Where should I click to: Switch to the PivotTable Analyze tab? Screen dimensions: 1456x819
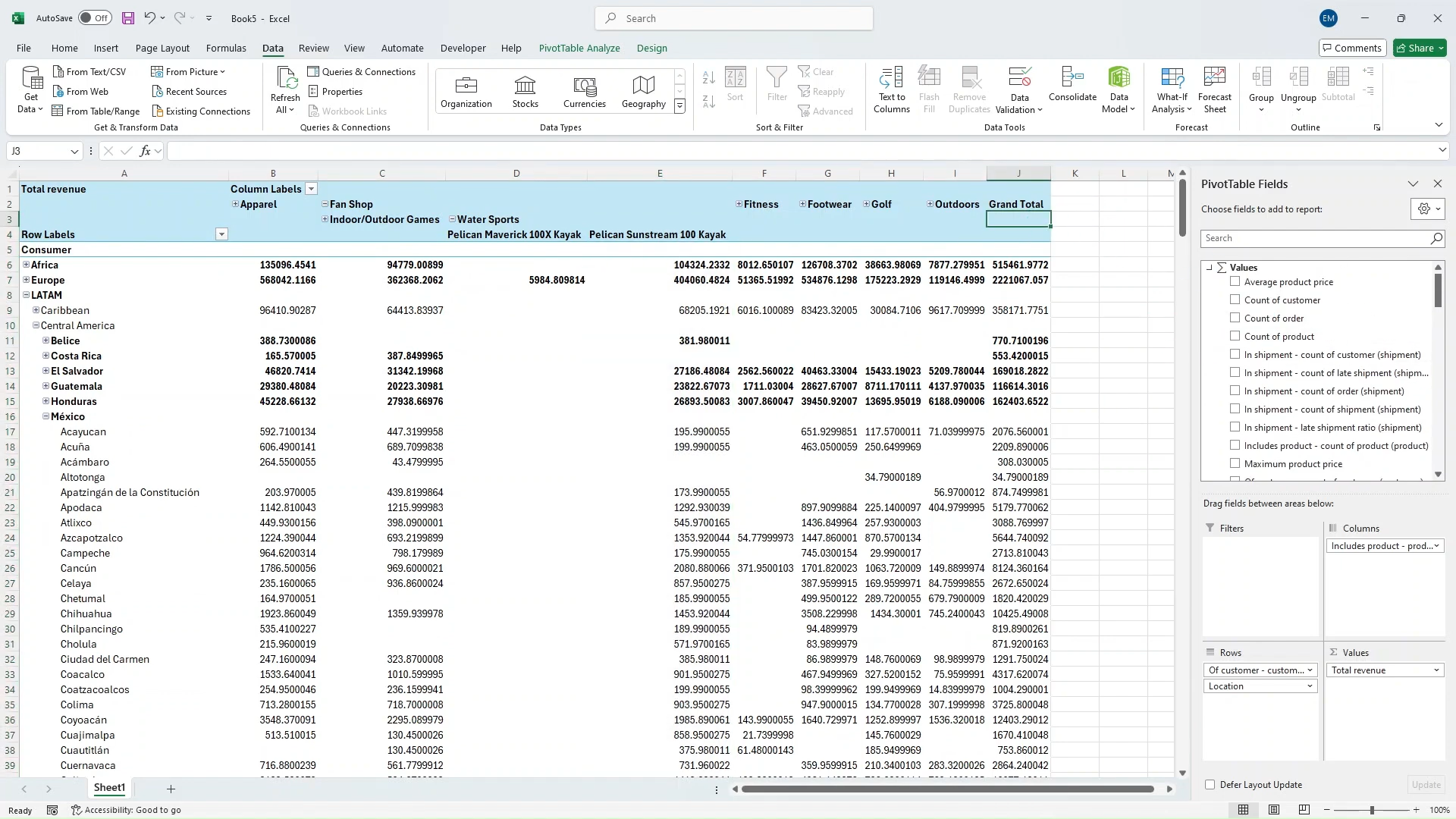[579, 48]
